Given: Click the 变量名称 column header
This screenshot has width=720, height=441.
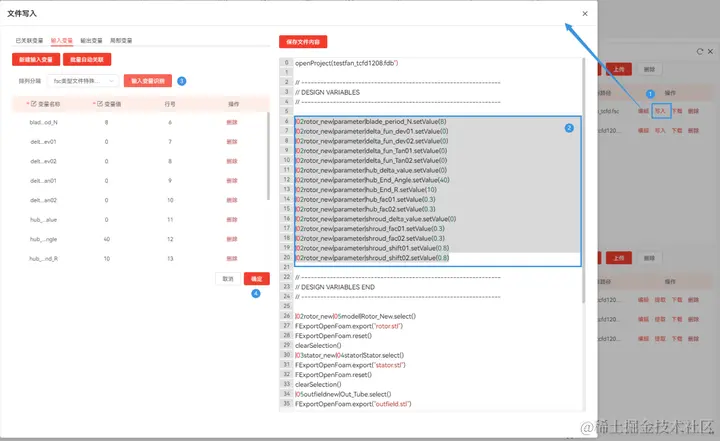Looking at the screenshot, I should pos(49,104).
